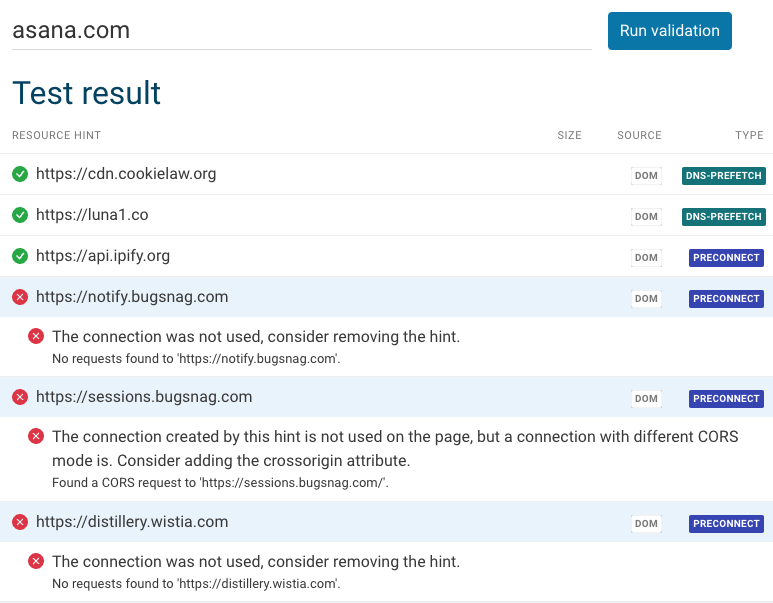Click green check icon beside cdn.cookielaw.org
The width and height of the screenshot is (773, 603).
[20, 174]
